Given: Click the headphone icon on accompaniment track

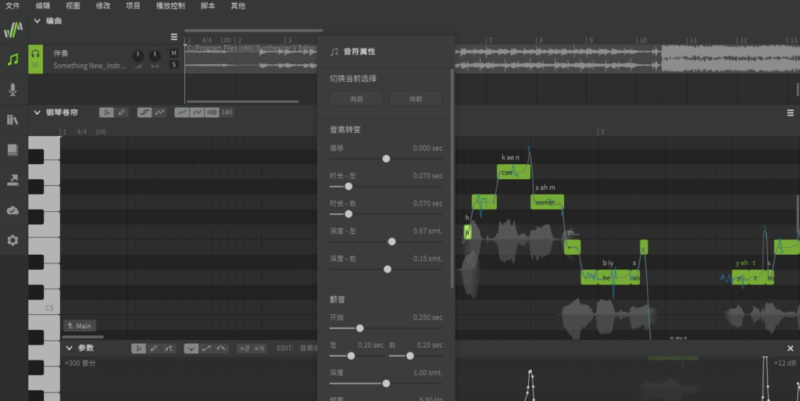Looking at the screenshot, I should (x=36, y=53).
